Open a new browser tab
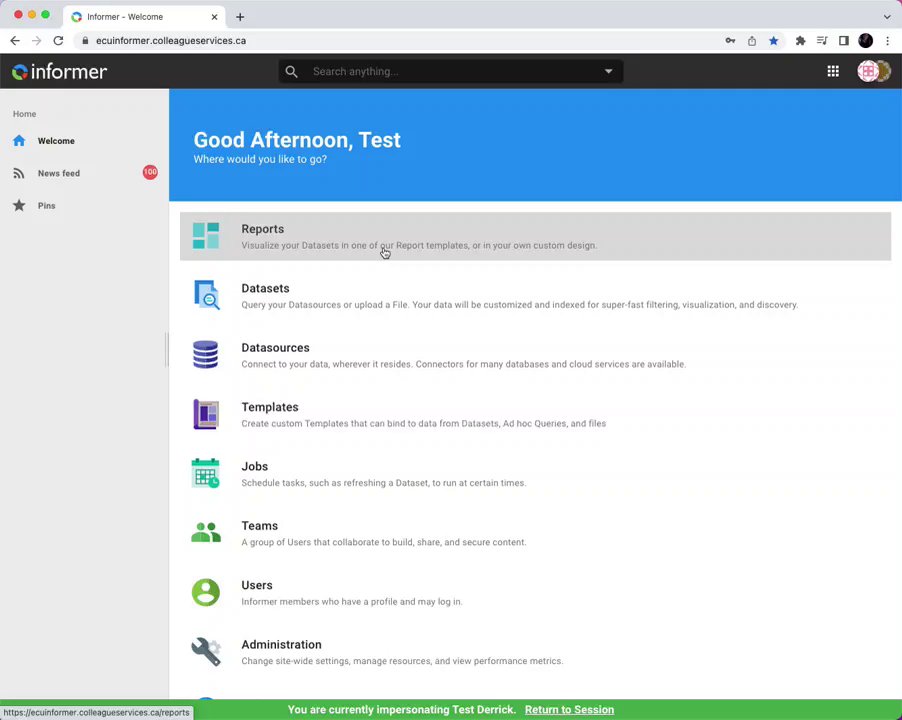This screenshot has height=720, width=902. tap(240, 17)
